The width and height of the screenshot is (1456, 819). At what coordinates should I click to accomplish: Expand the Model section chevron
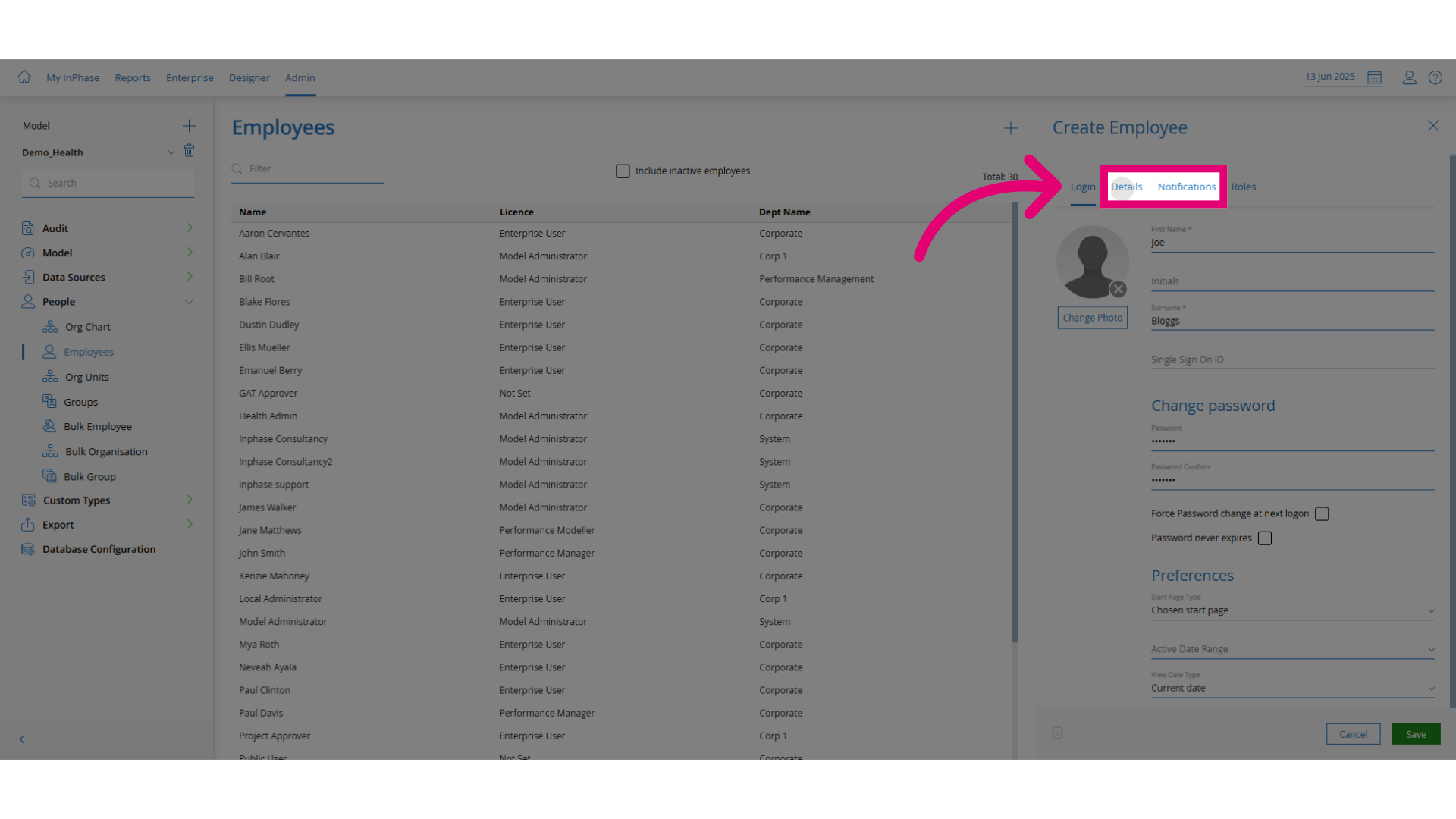coord(190,252)
